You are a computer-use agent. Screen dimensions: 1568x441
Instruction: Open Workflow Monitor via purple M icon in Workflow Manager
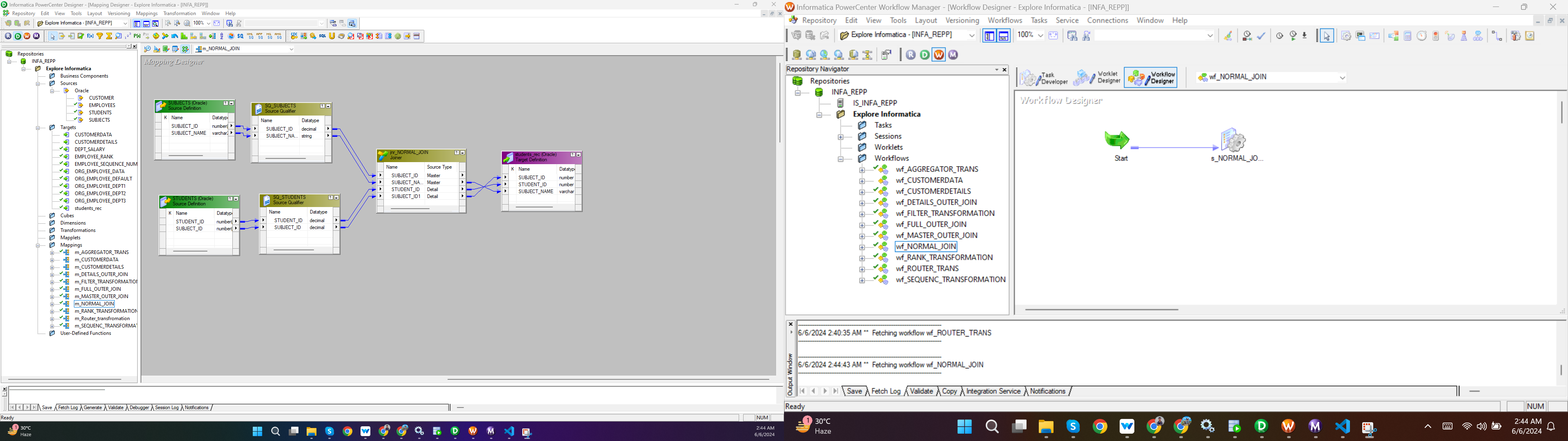[x=953, y=55]
